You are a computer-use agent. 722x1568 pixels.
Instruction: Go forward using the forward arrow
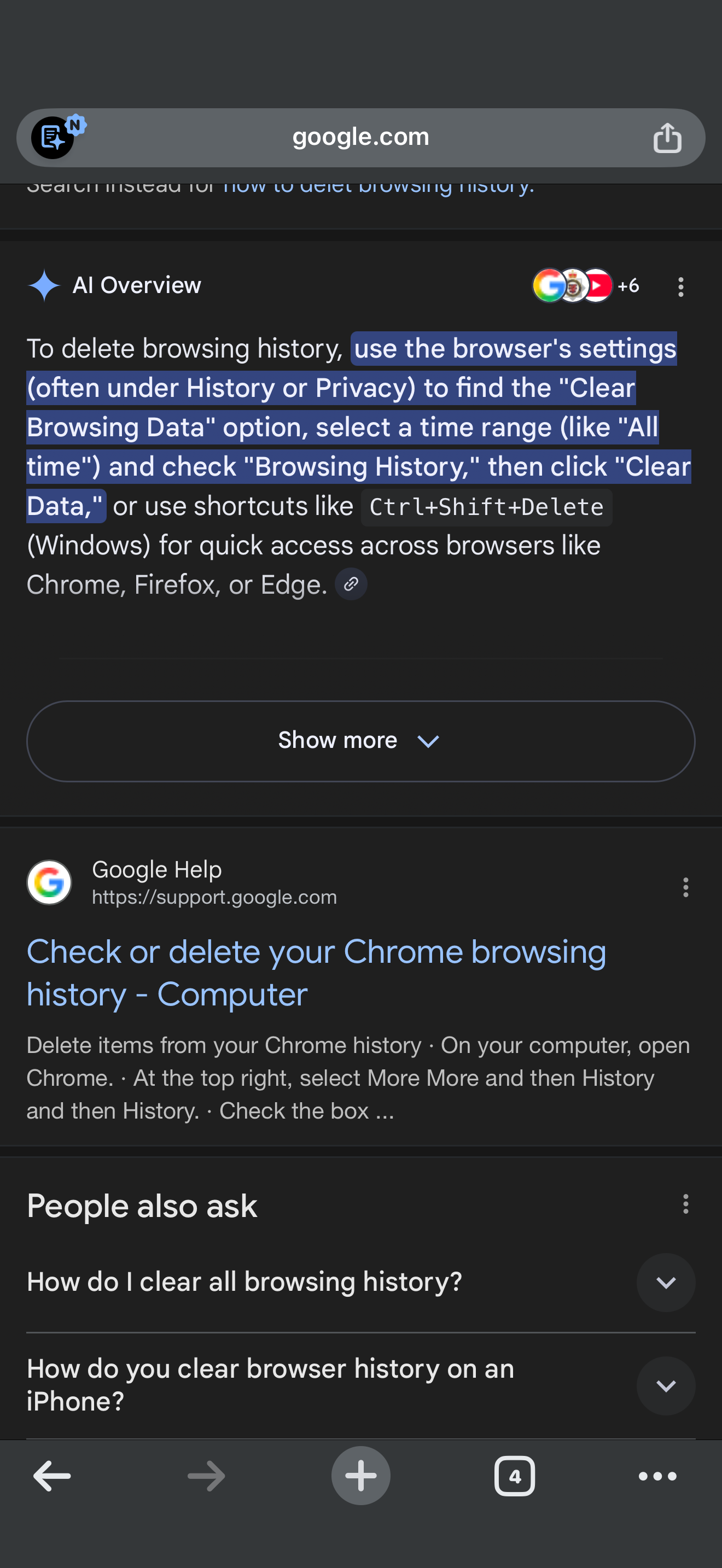(x=206, y=1476)
